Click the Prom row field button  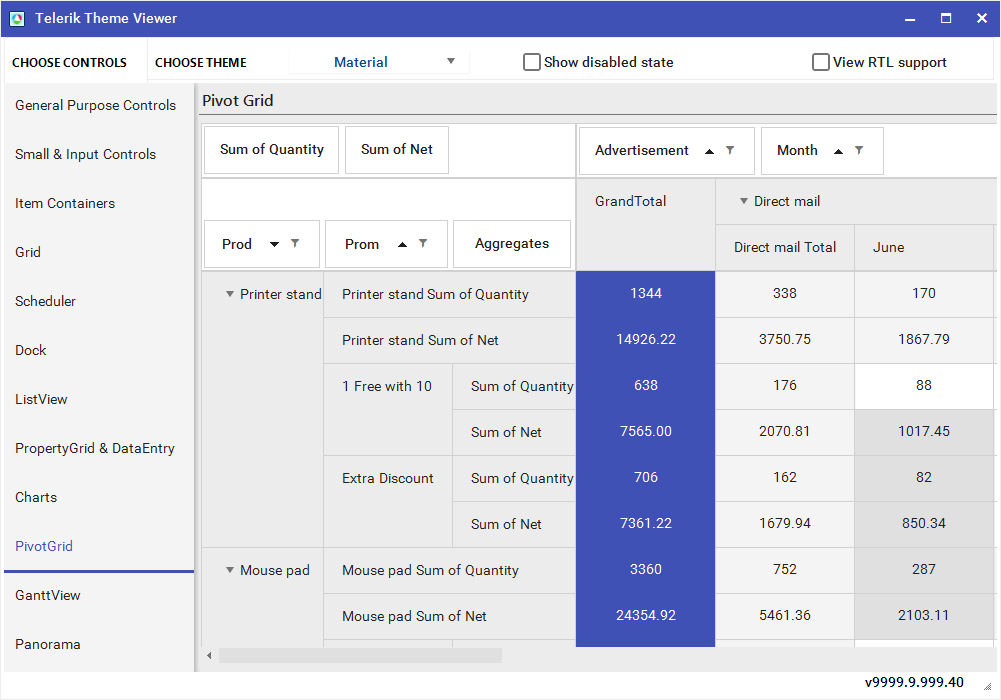(x=386, y=244)
